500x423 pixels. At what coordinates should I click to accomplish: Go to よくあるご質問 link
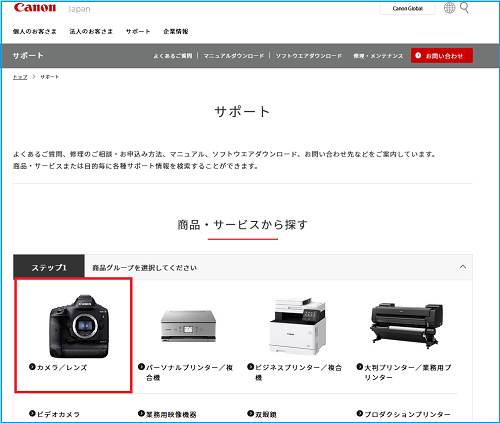point(173,56)
